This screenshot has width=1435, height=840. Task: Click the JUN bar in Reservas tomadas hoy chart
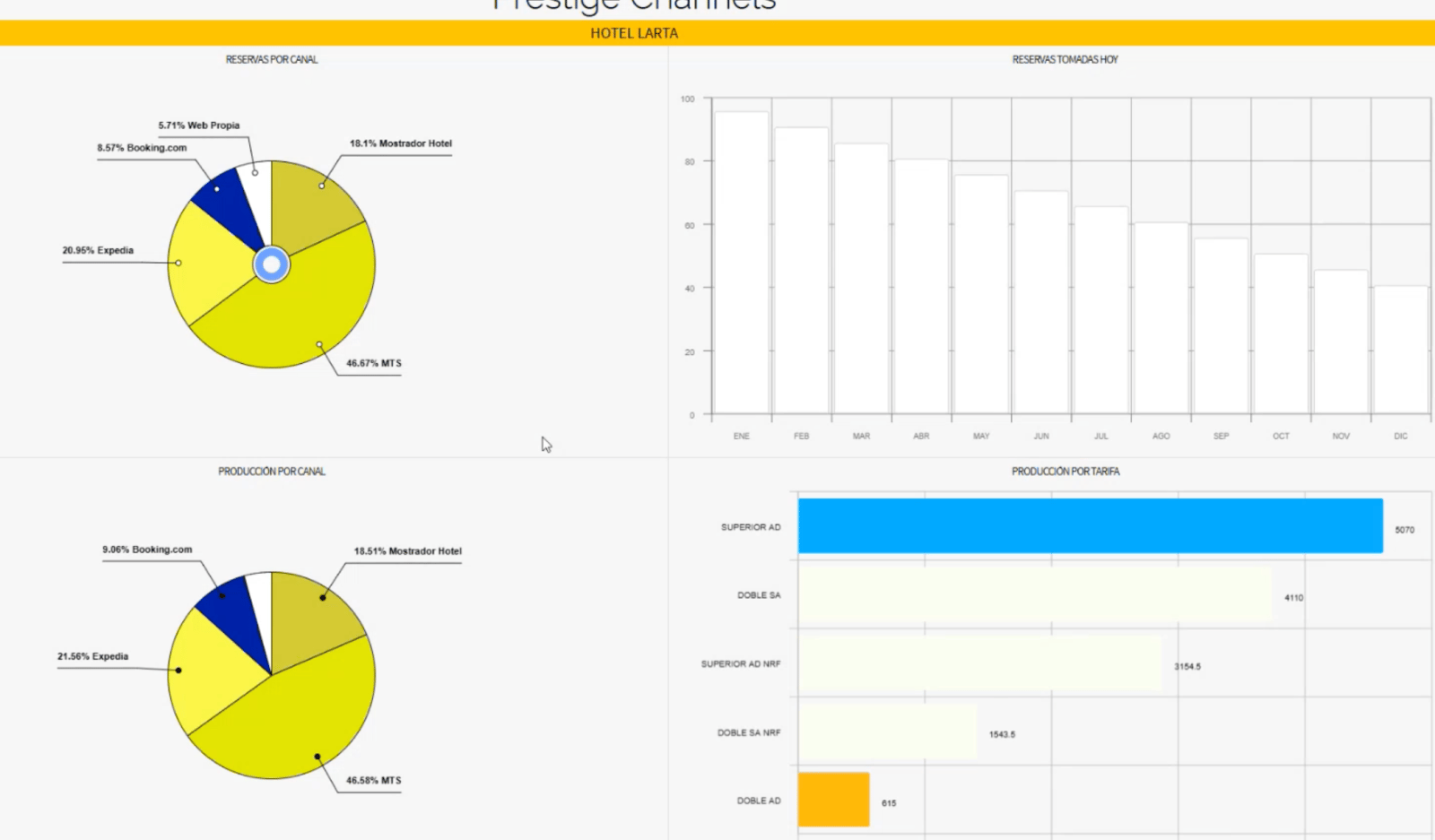tap(1041, 302)
